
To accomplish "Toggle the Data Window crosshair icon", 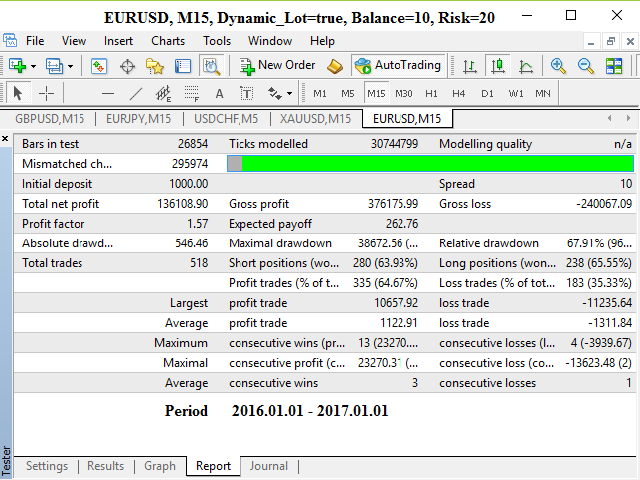I will coord(127,66).
